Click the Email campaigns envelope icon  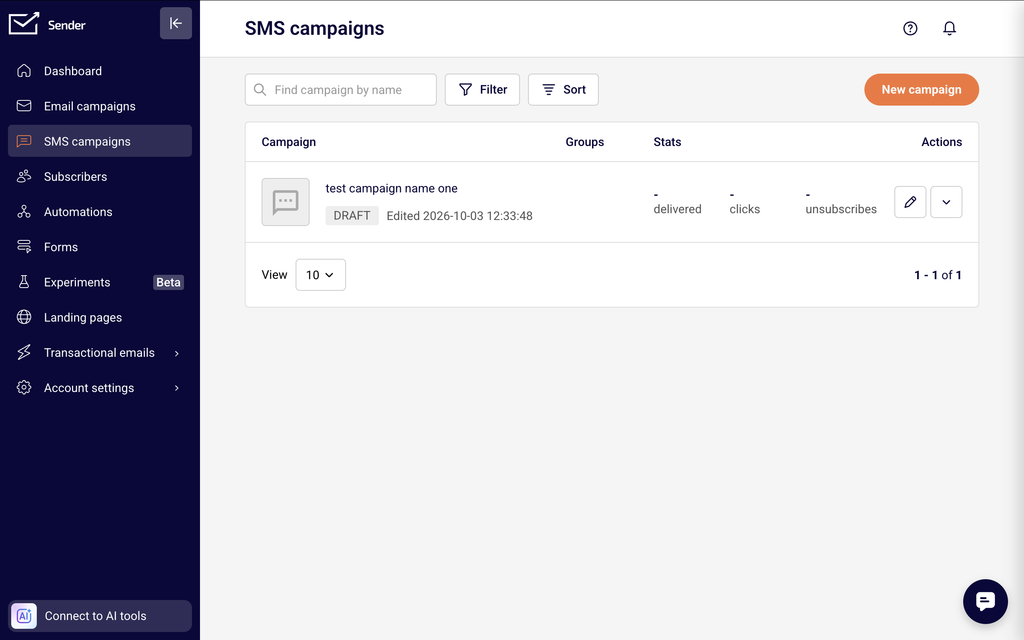pos(24,106)
